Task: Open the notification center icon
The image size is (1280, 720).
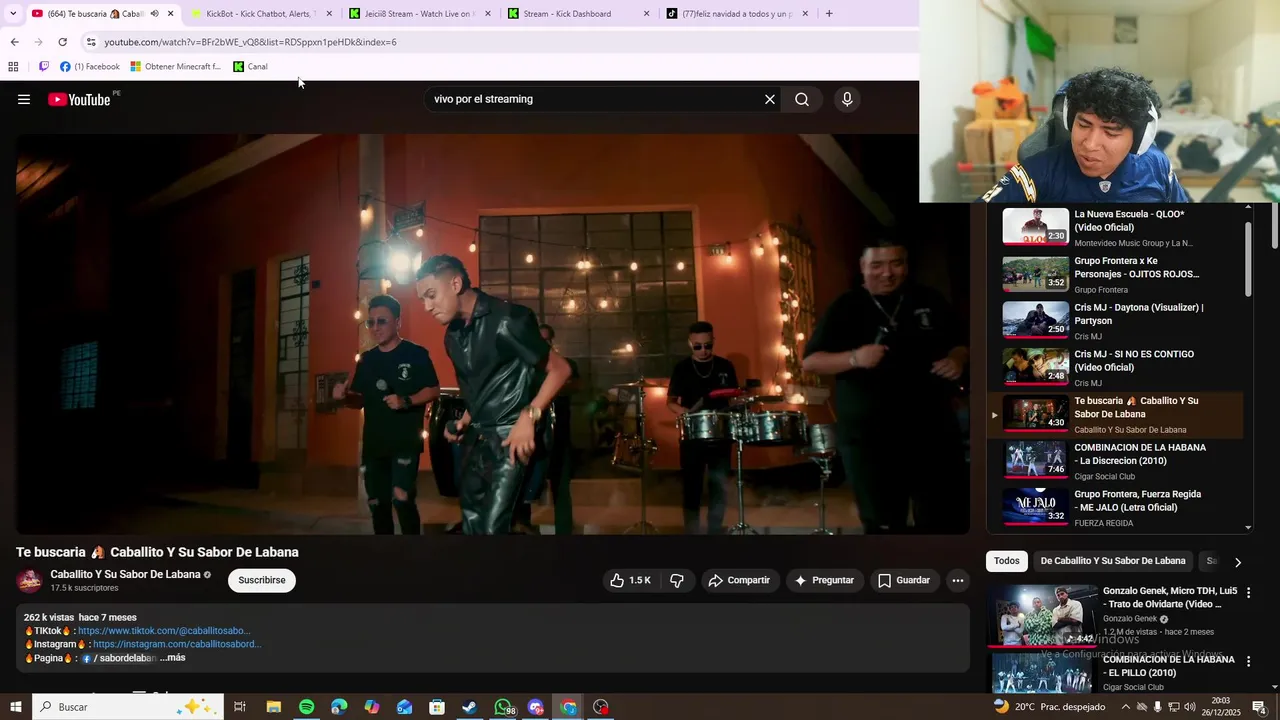Action: point(1259,707)
